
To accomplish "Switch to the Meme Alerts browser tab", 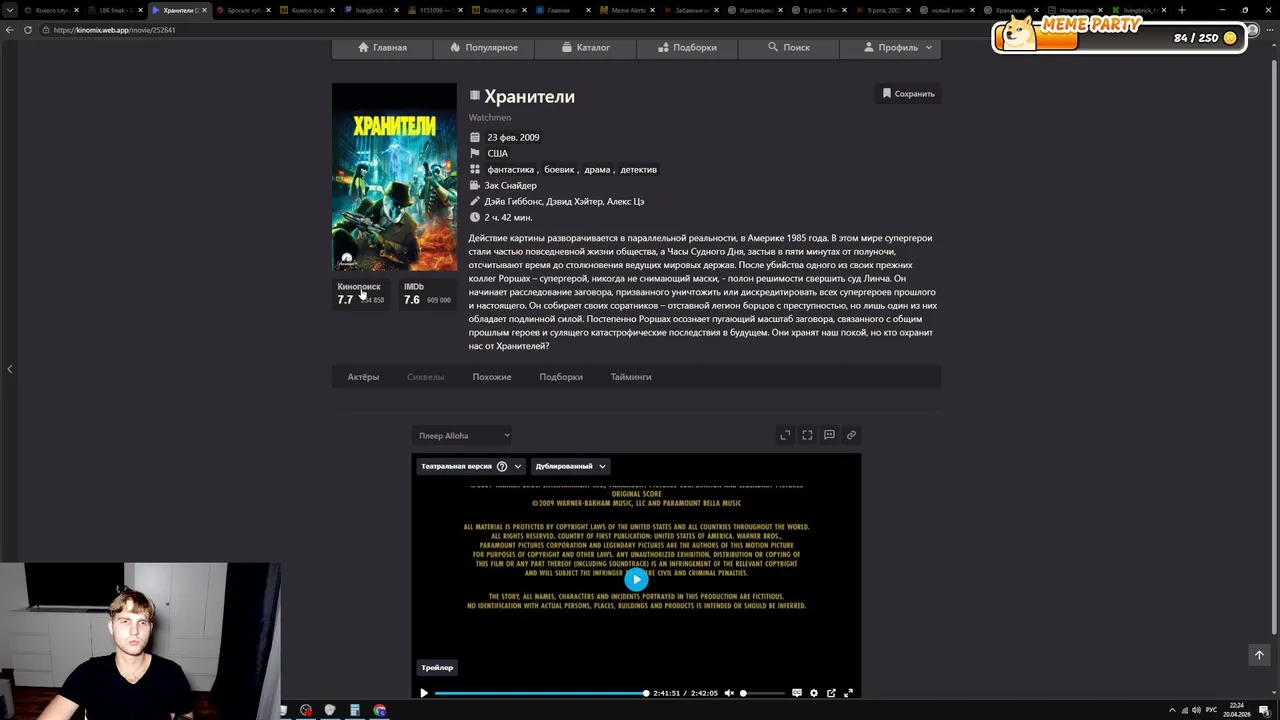I will click(627, 10).
